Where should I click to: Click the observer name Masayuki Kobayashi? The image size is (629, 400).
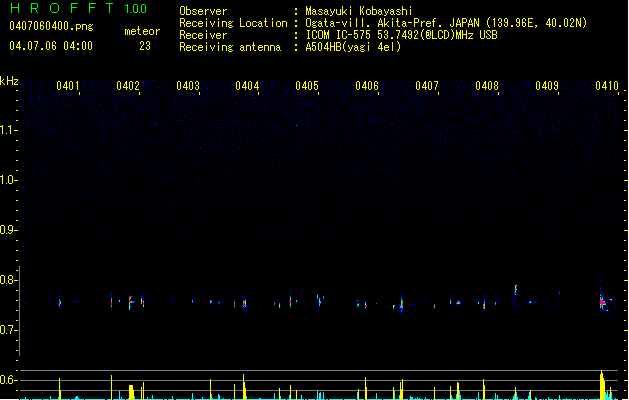pos(359,11)
